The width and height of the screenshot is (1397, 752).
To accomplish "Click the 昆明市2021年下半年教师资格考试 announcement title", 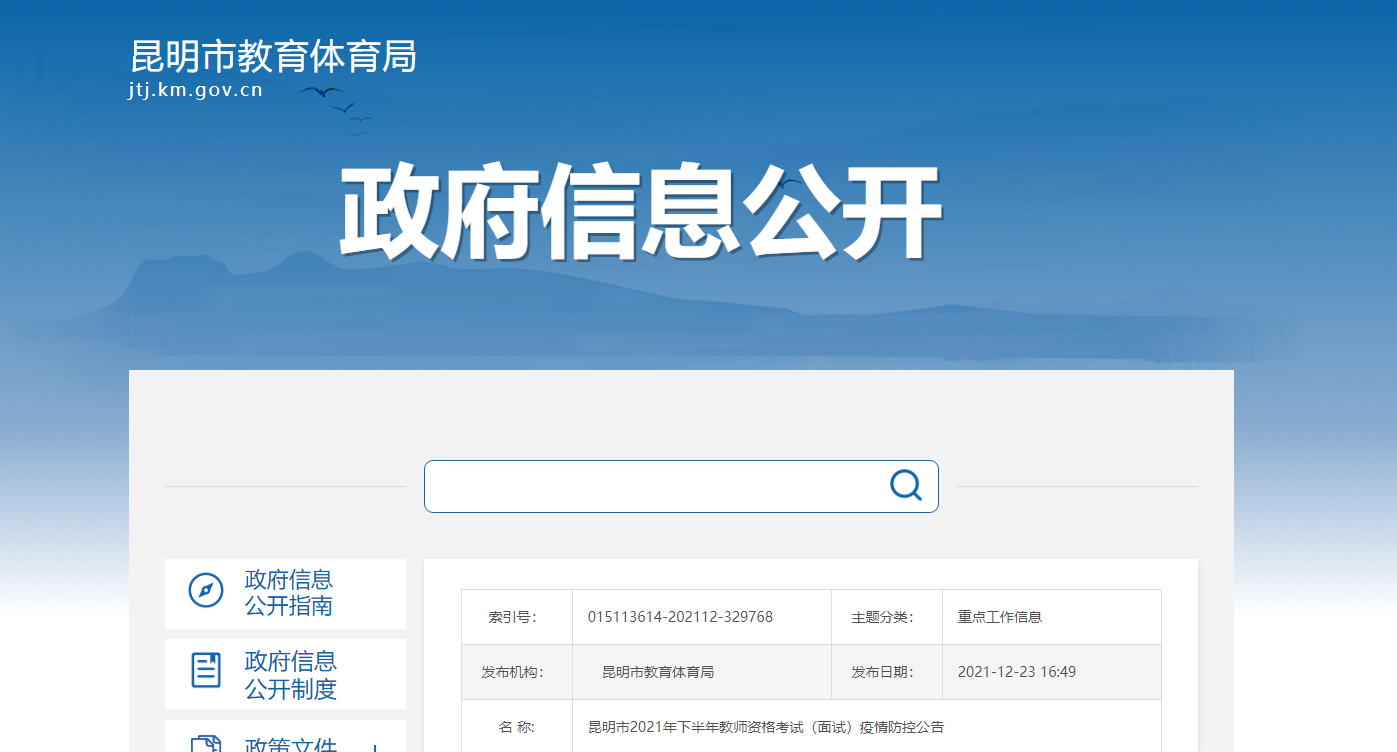I will point(766,727).
